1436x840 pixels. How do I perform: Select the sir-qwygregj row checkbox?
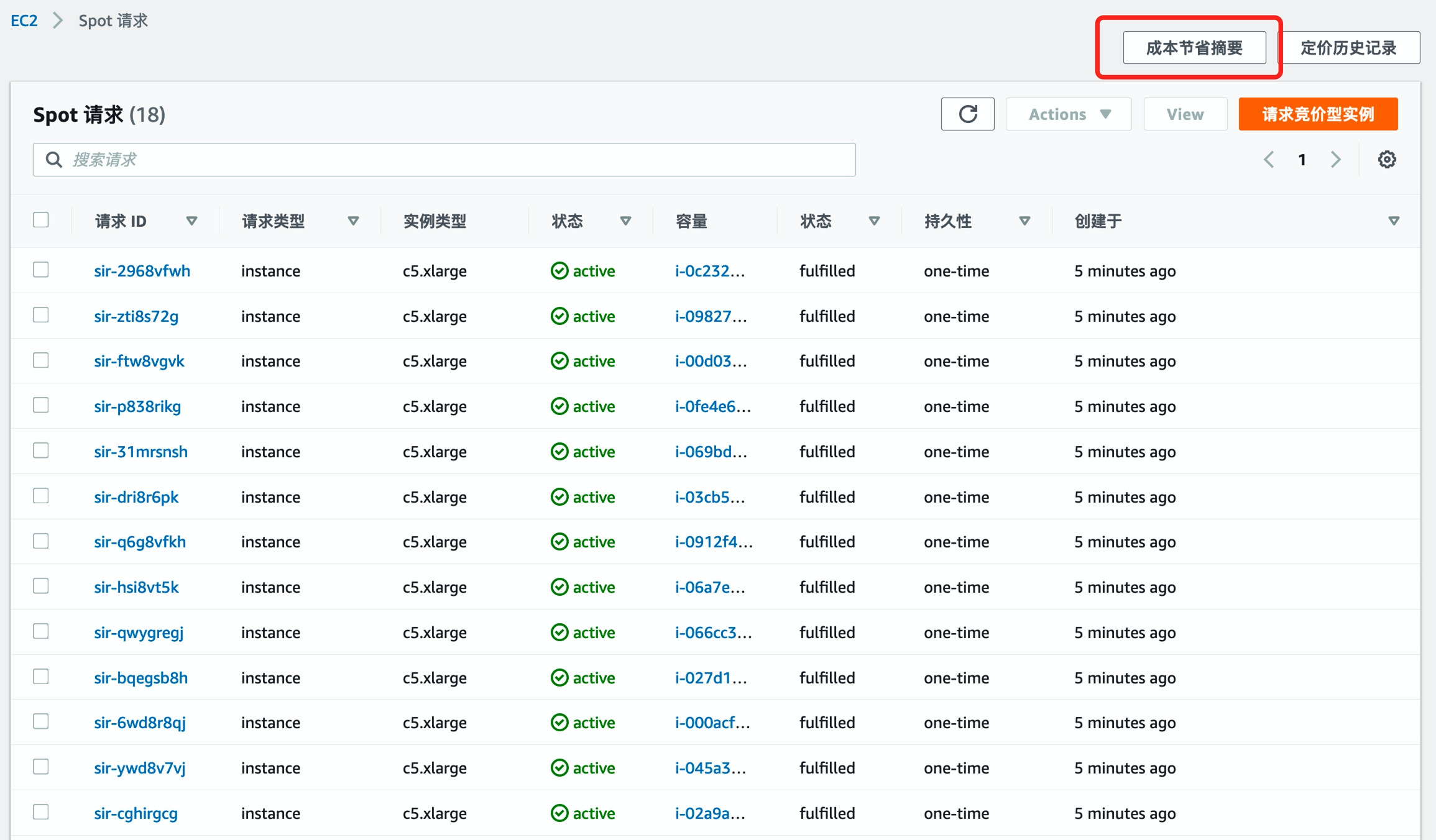(41, 631)
